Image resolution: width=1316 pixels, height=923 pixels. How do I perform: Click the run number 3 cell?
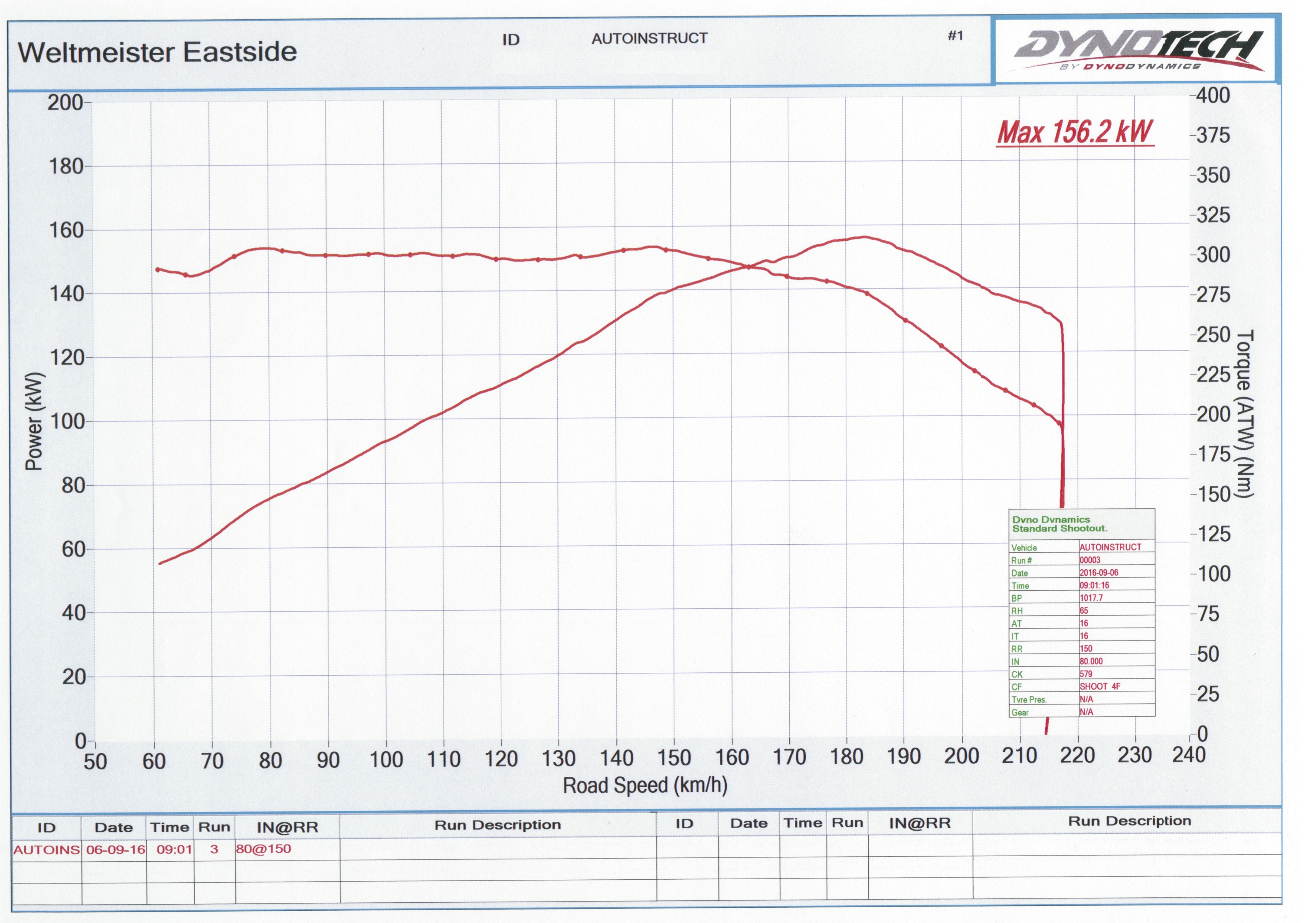214,849
